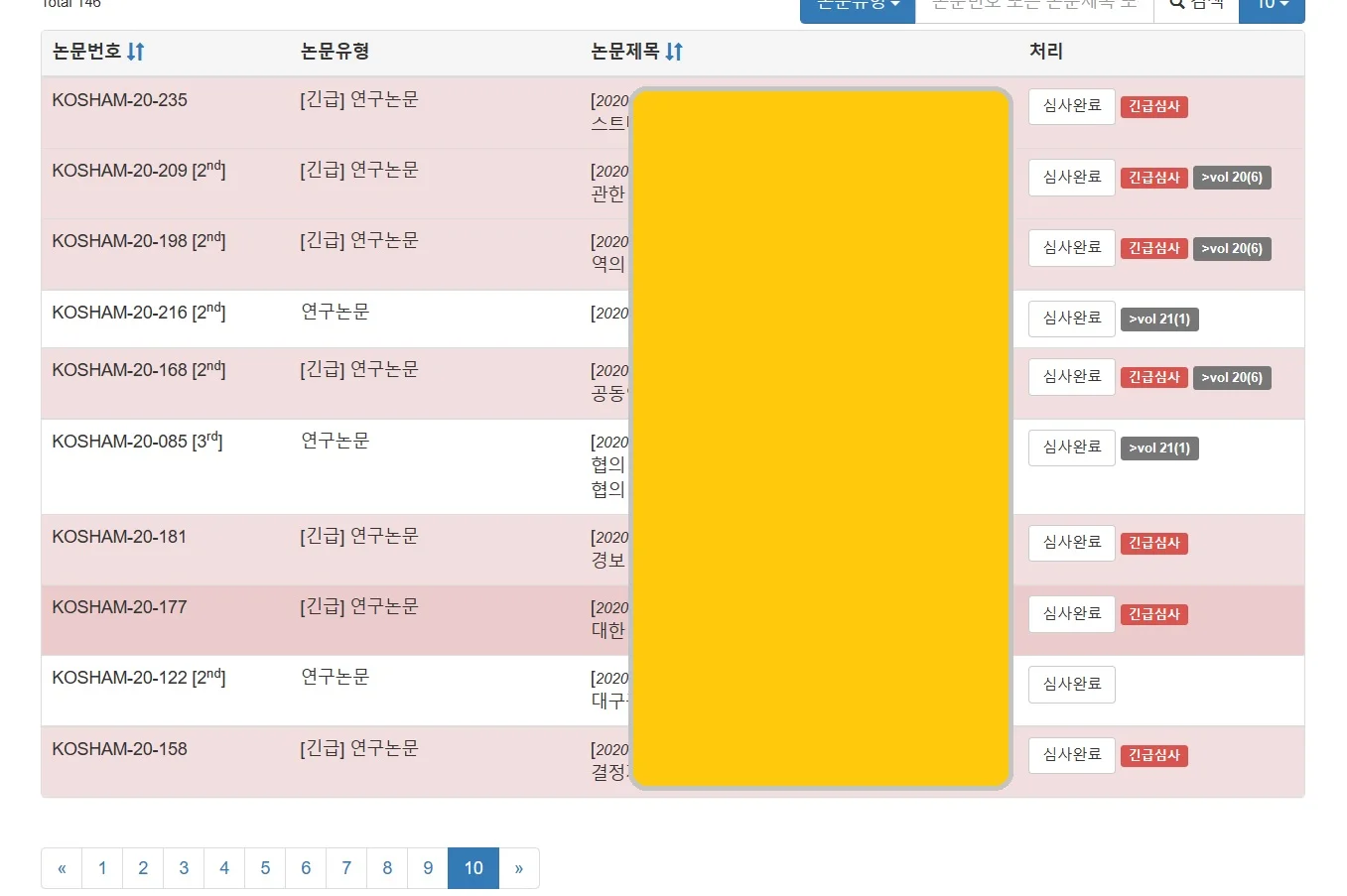1347x896 pixels.
Task: Sort the table by 논문제목 column
Action: pos(674,52)
